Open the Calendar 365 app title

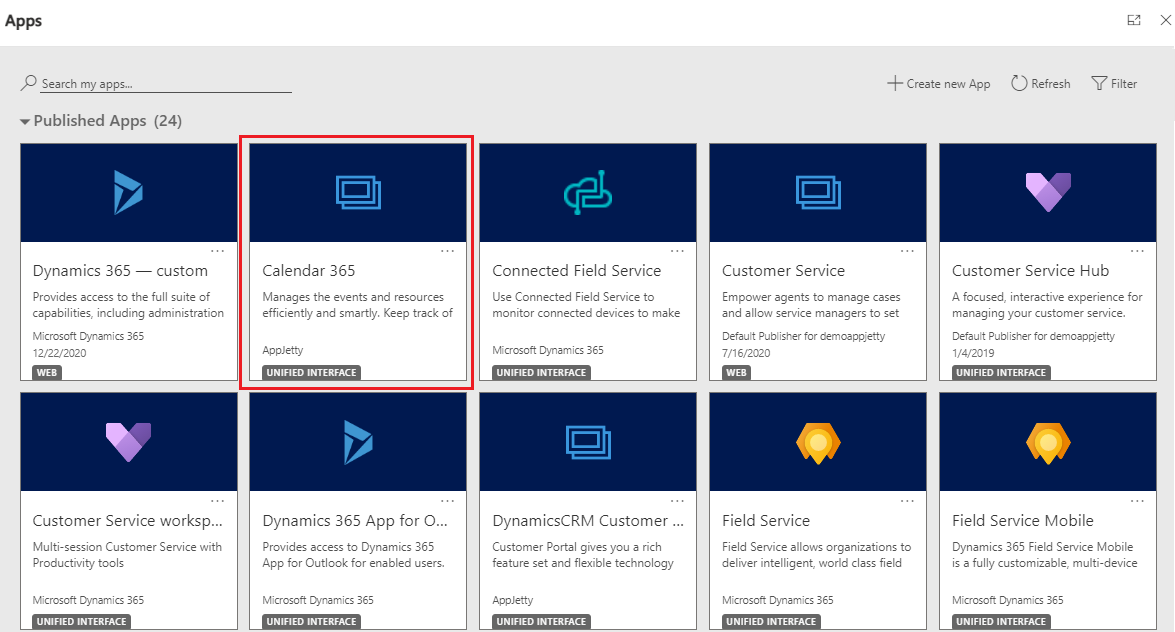coord(309,271)
